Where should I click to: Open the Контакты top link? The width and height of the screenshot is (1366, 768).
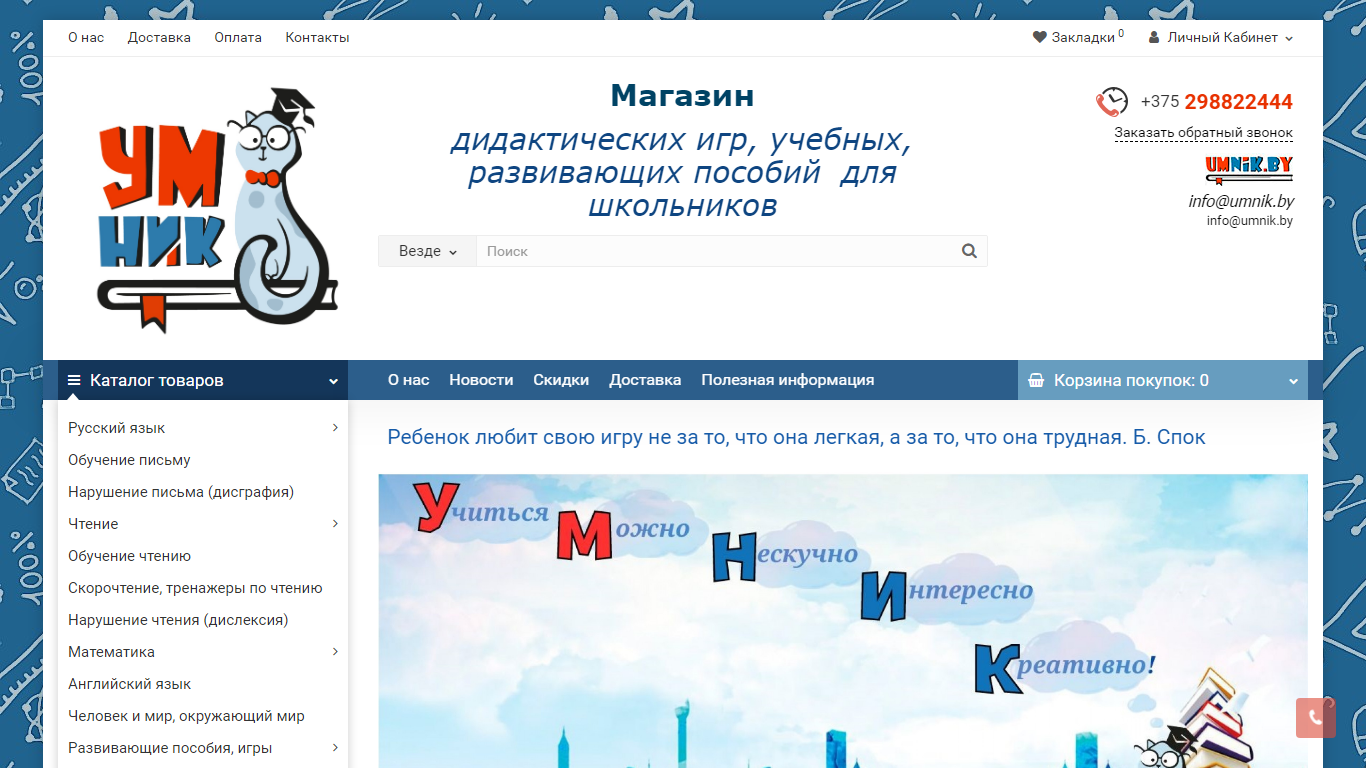[x=317, y=37]
